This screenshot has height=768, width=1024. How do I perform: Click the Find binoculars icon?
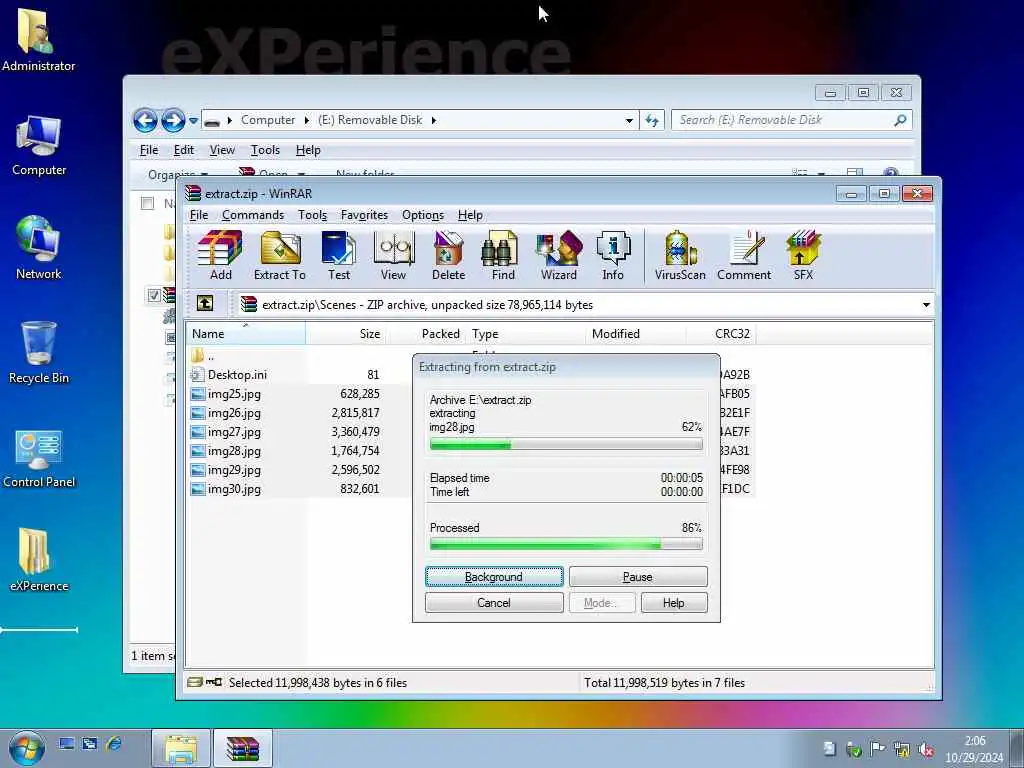click(503, 255)
